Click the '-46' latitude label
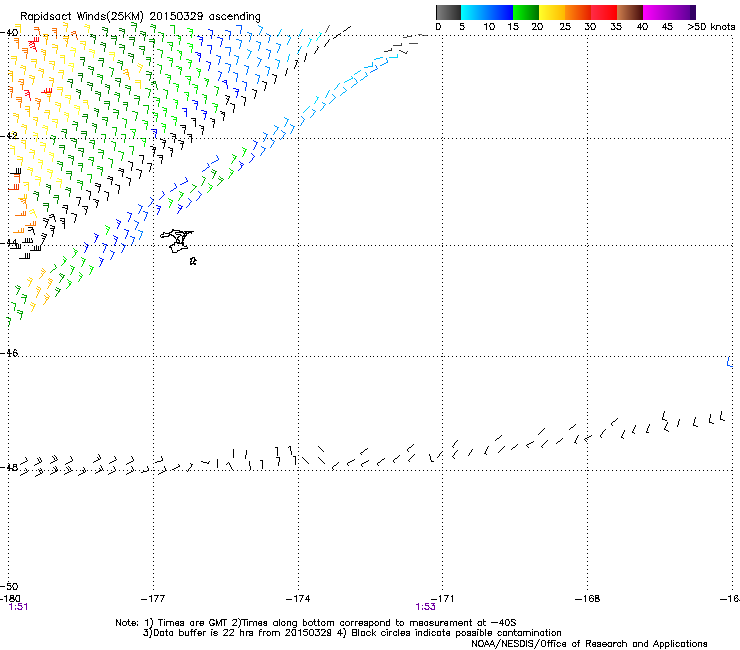 click(9, 353)
